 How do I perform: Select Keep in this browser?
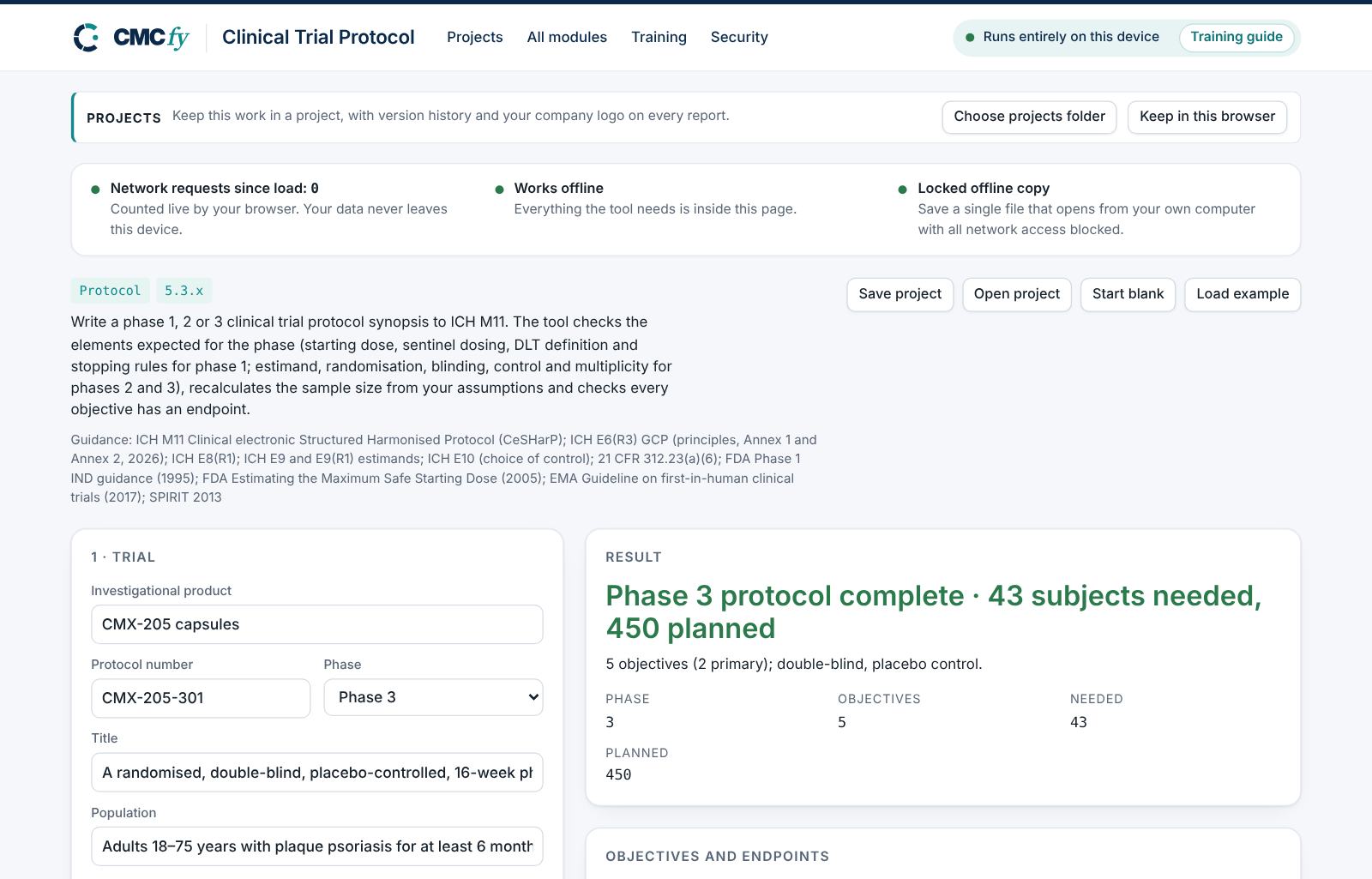(x=1207, y=117)
